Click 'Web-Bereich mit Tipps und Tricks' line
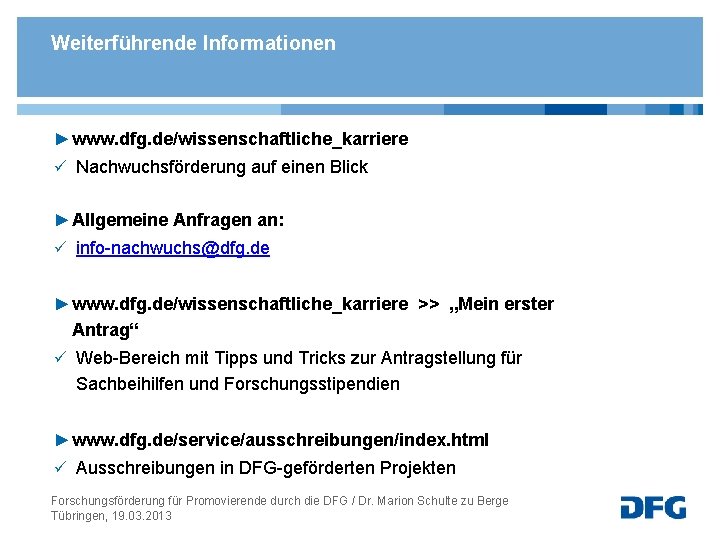Image resolution: width=720 pixels, height=540 pixels. point(298,358)
